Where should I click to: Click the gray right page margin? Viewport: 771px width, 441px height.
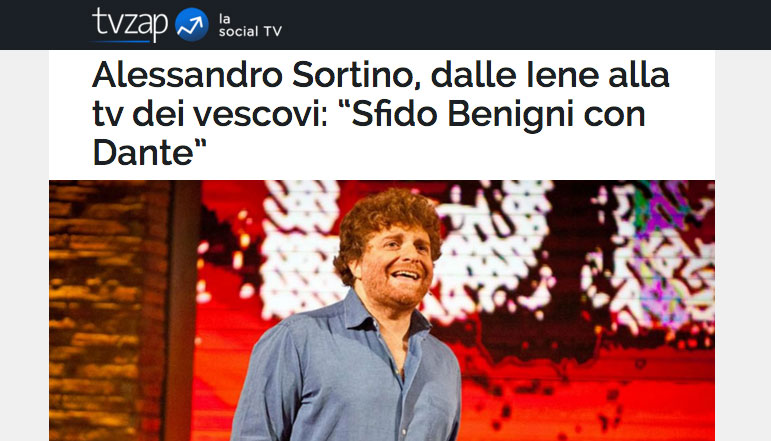tap(743, 245)
